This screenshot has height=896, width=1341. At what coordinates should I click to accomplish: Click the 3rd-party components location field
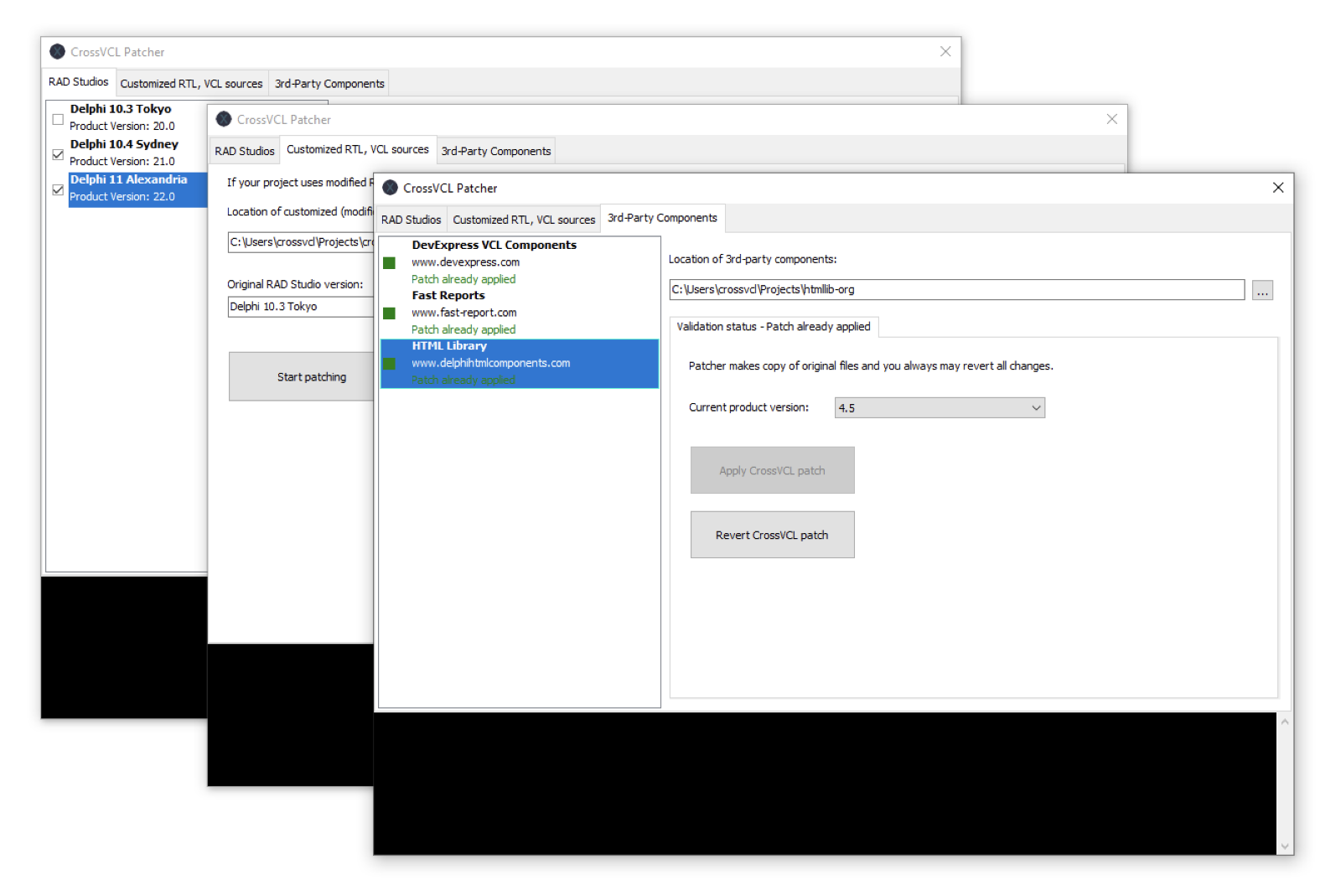[x=955, y=290]
